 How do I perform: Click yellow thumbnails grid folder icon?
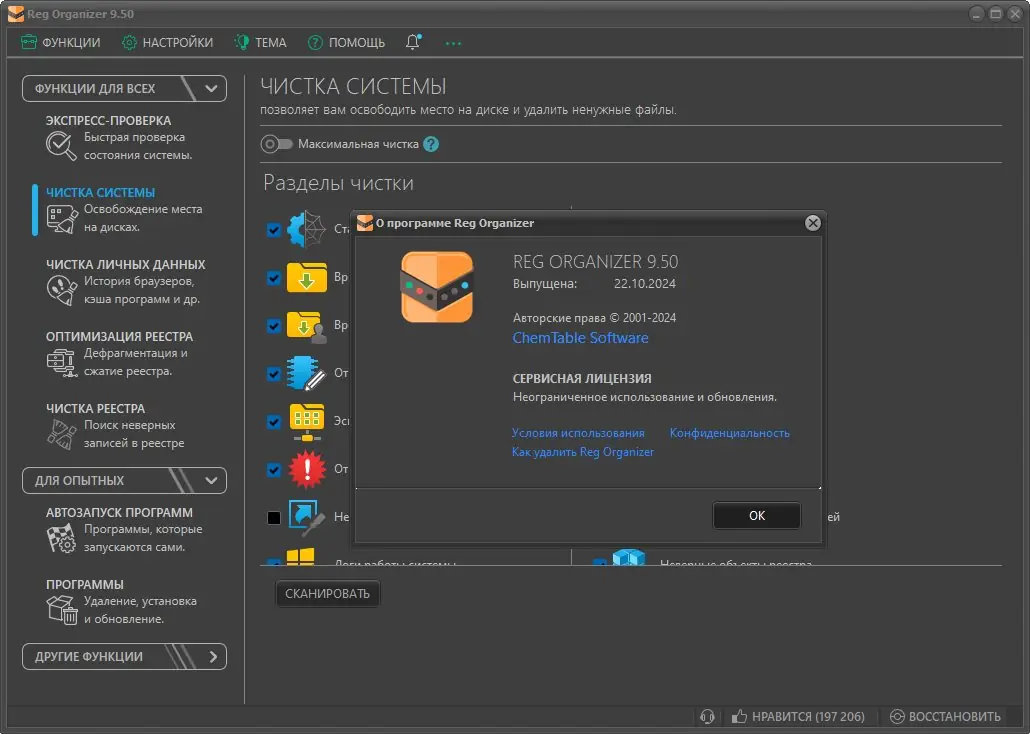[307, 421]
